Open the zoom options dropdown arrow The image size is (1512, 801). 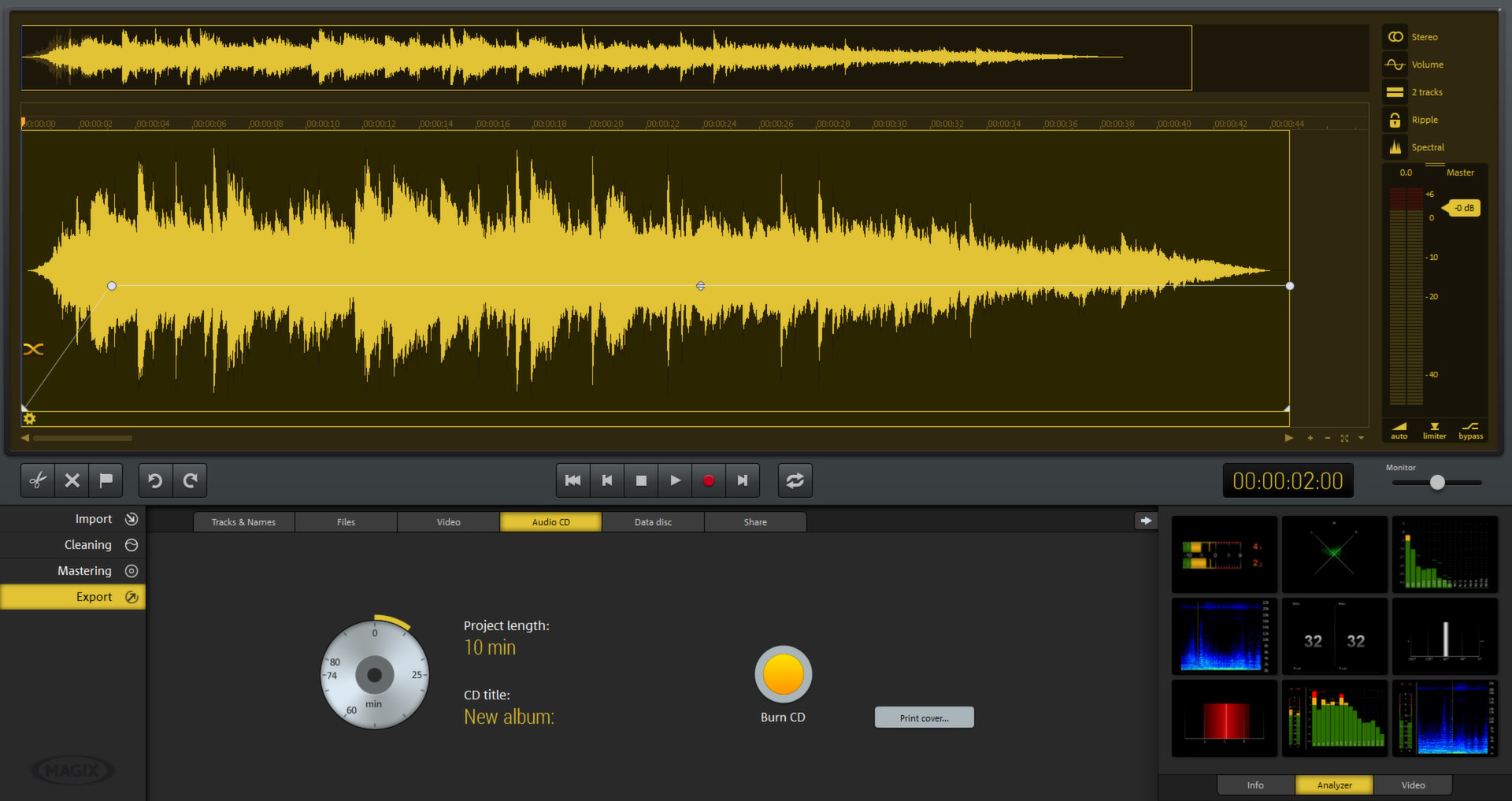pos(1361,438)
